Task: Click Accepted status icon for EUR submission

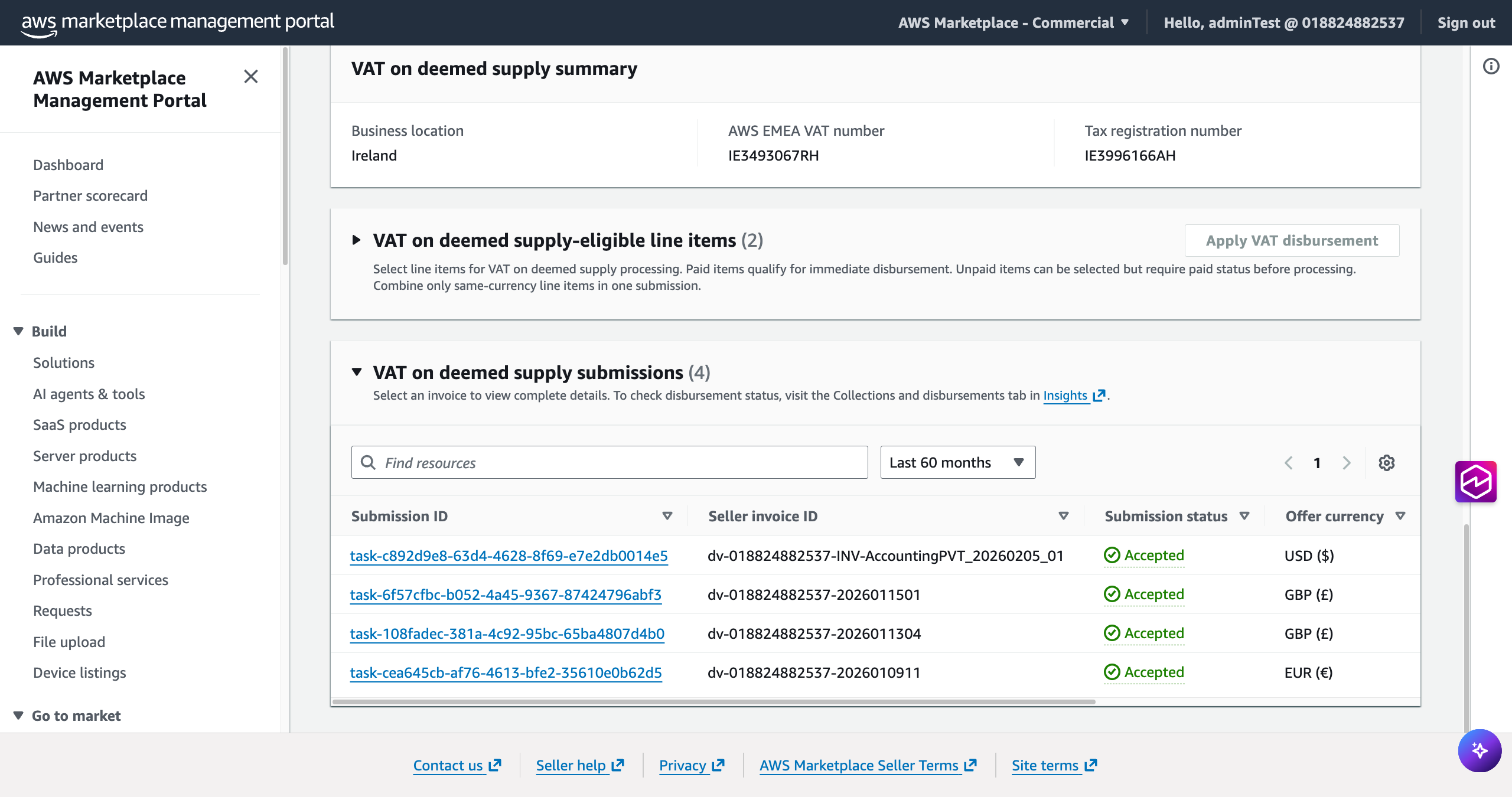Action: pyautogui.click(x=1112, y=672)
